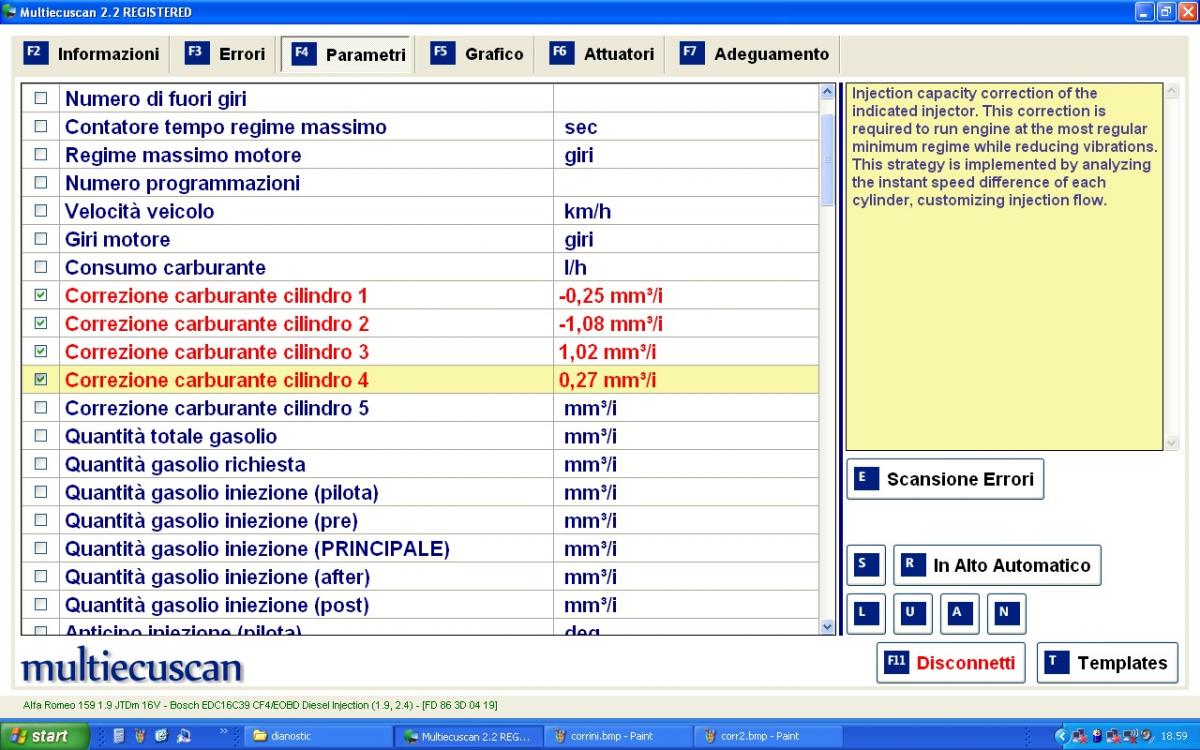Uncheck Correzione carburante cilindro 1

(41, 295)
